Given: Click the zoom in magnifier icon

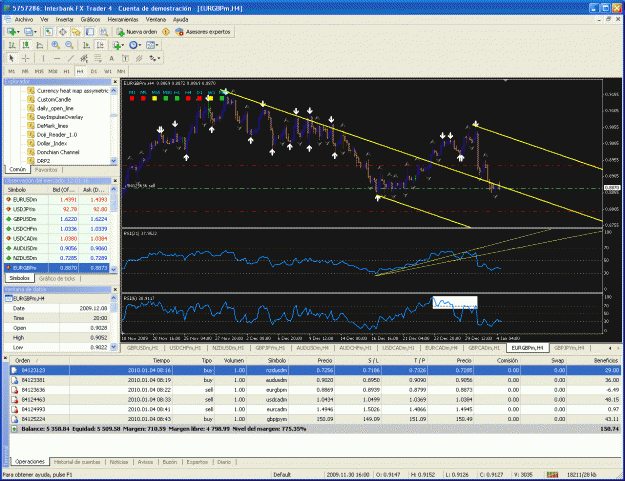Looking at the screenshot, I should 55,45.
